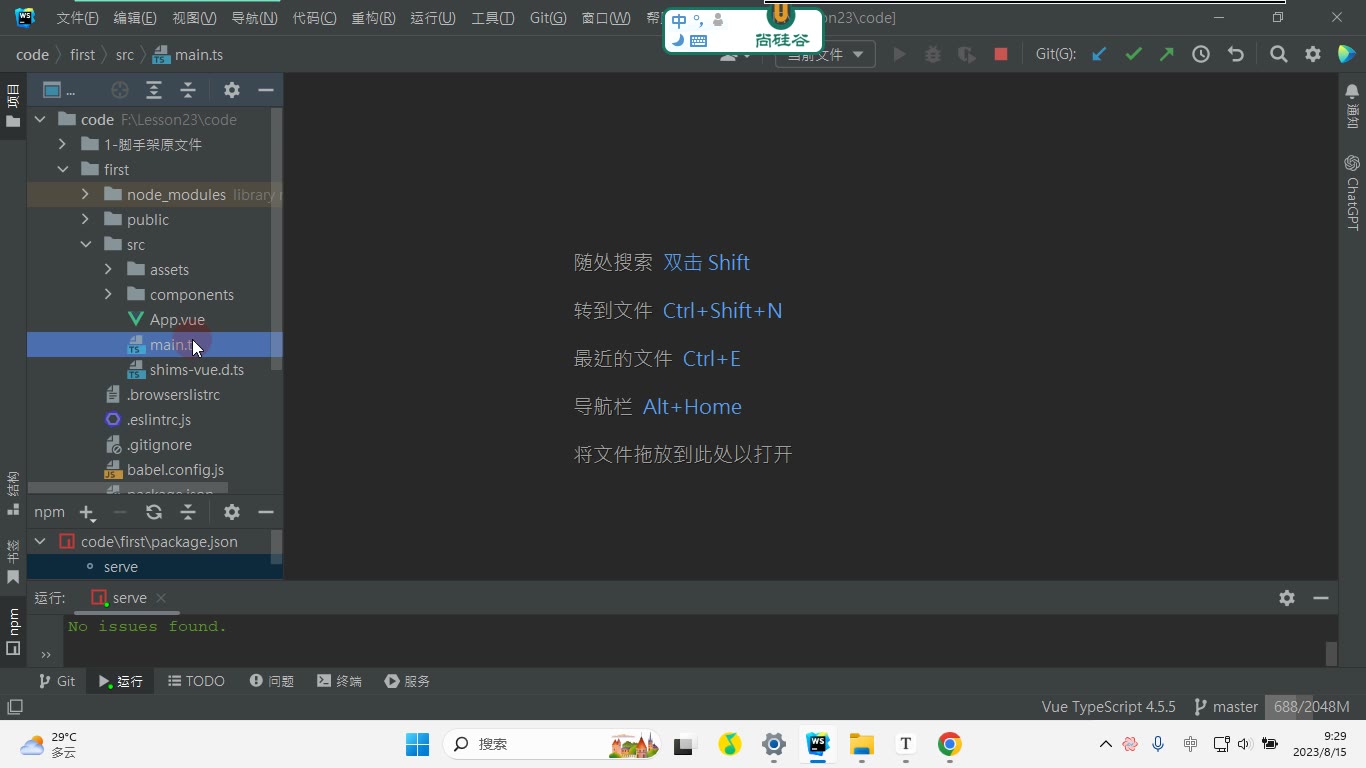Image resolution: width=1366 pixels, height=768 pixels.
Task: Collapse all in project tree
Action: point(188,90)
